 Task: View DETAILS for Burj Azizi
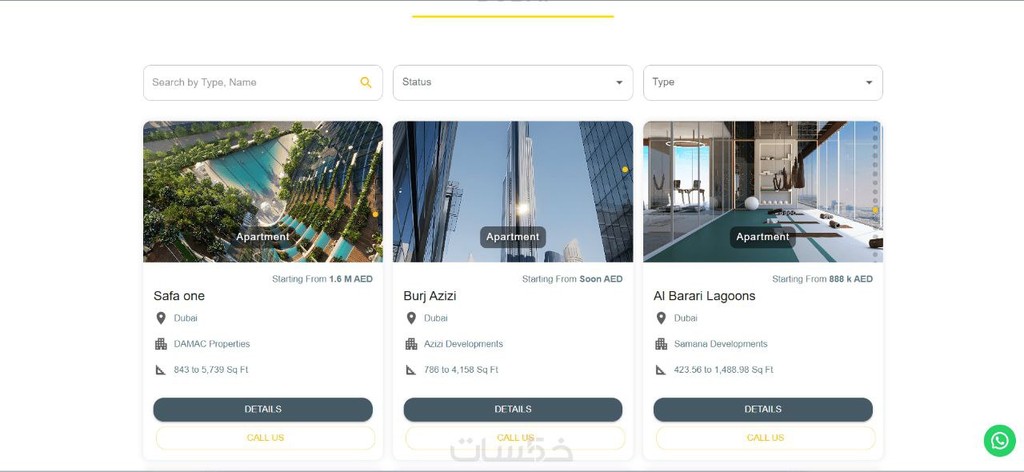pos(513,409)
